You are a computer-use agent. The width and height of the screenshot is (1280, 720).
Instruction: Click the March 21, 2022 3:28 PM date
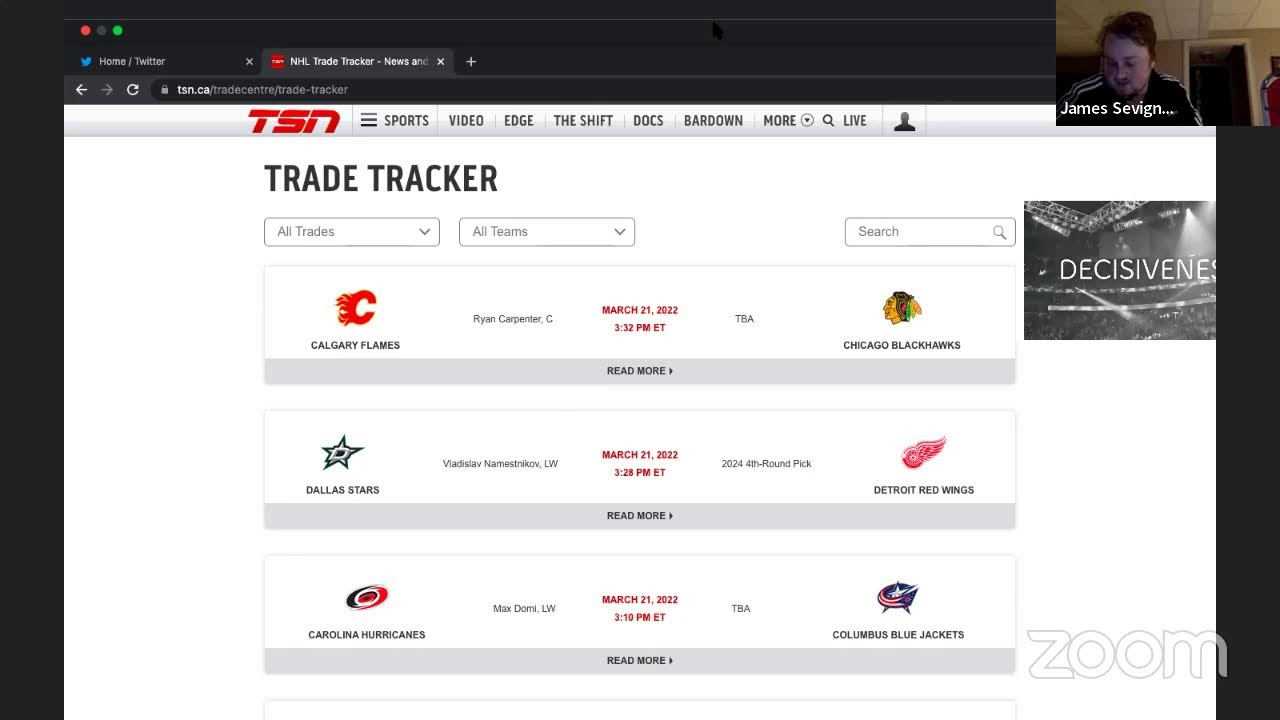(x=640, y=464)
